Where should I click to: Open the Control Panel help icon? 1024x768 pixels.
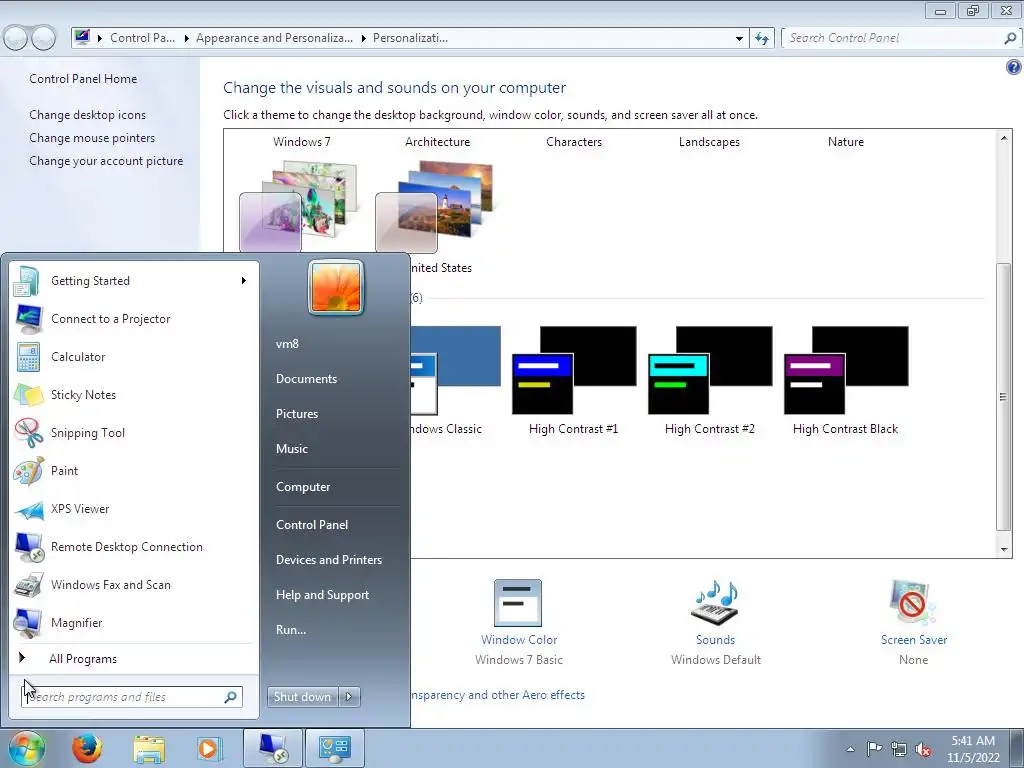click(1014, 67)
